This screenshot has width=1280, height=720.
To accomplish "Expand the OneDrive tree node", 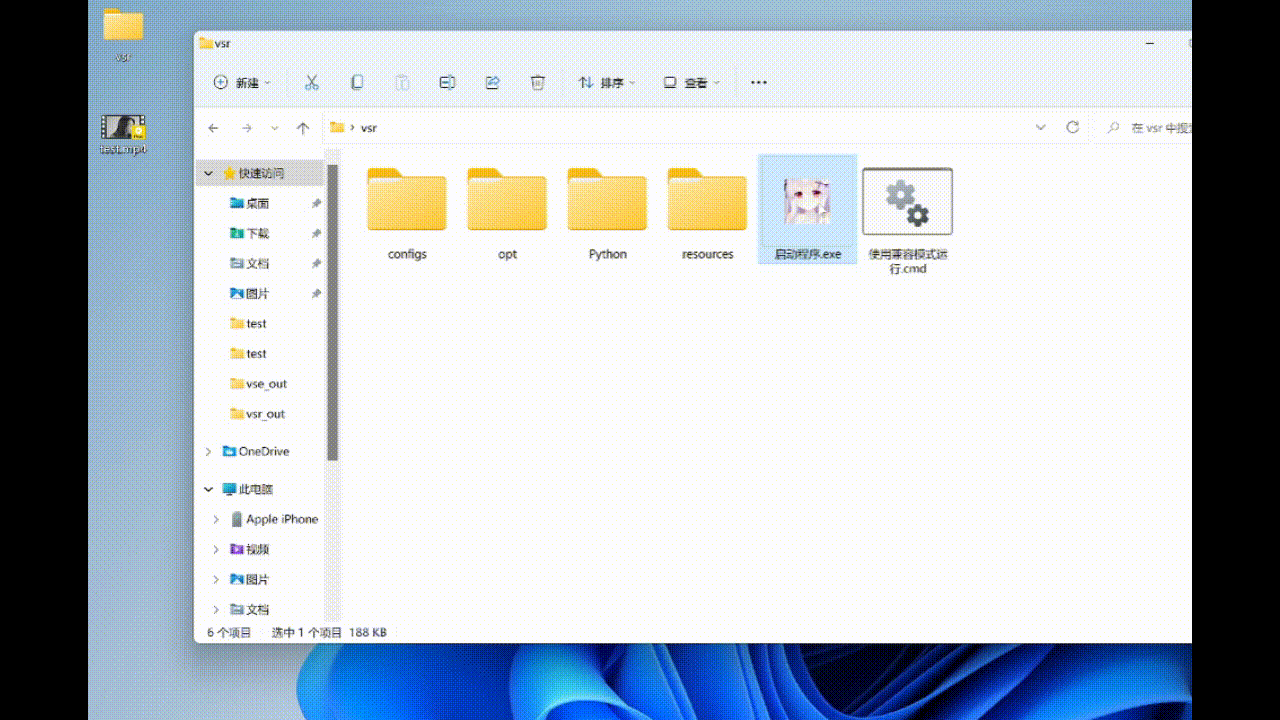I will (208, 452).
